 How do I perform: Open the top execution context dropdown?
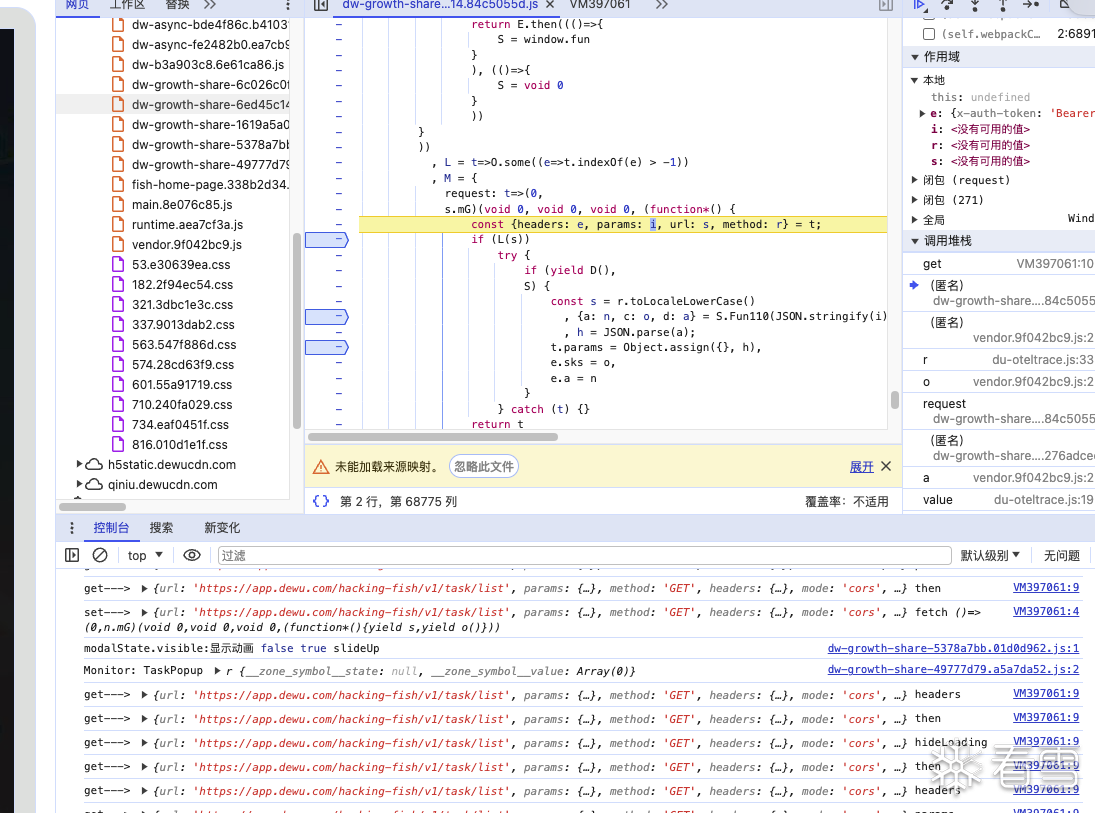pyautogui.click(x=145, y=555)
